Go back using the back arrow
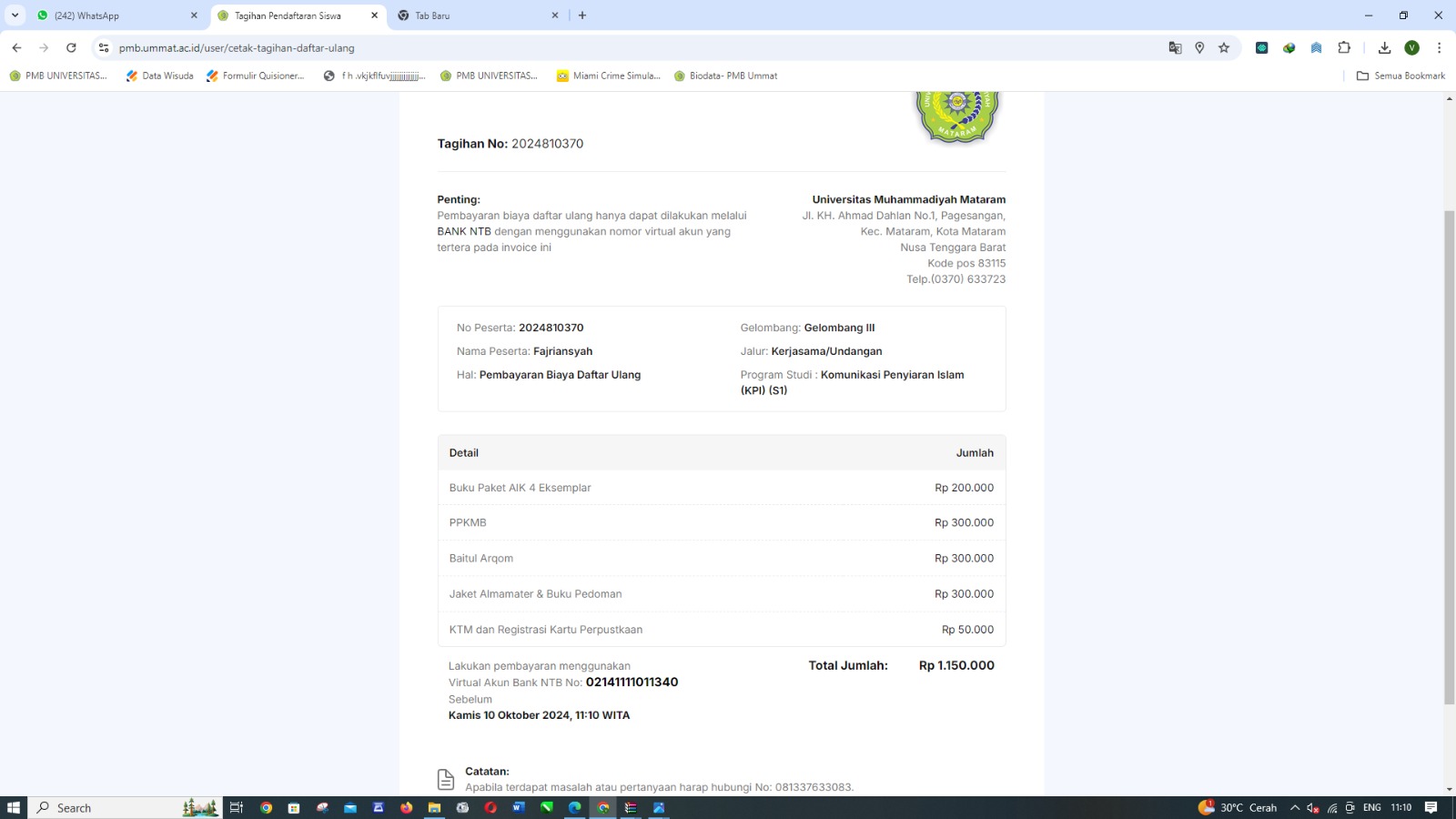The width and height of the screenshot is (1456, 819). [16, 48]
